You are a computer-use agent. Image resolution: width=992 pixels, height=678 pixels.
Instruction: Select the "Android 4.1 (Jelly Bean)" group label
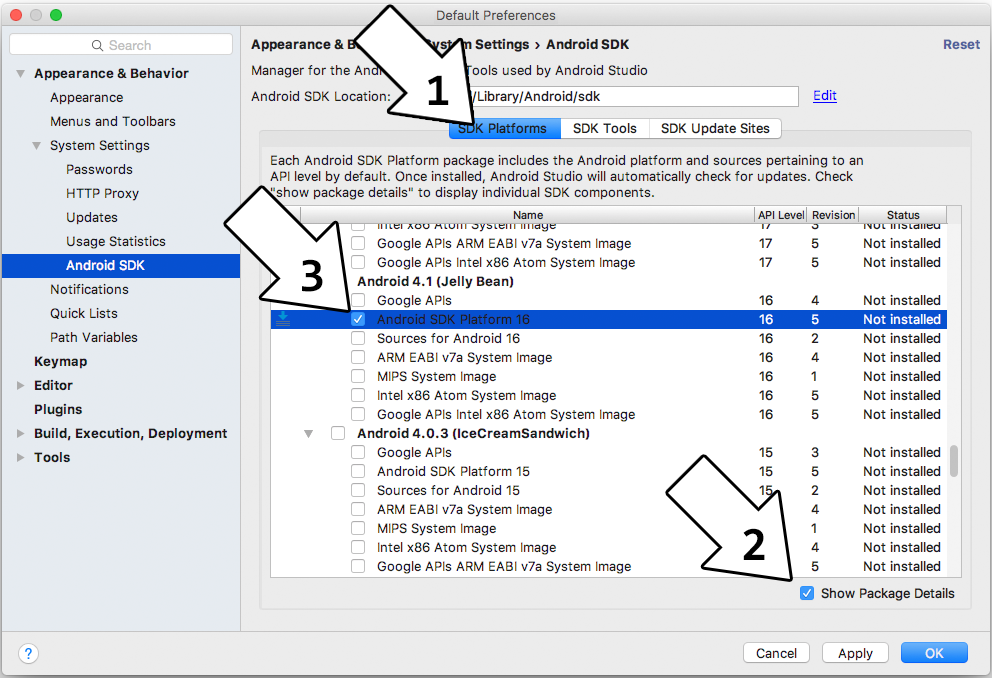click(435, 281)
